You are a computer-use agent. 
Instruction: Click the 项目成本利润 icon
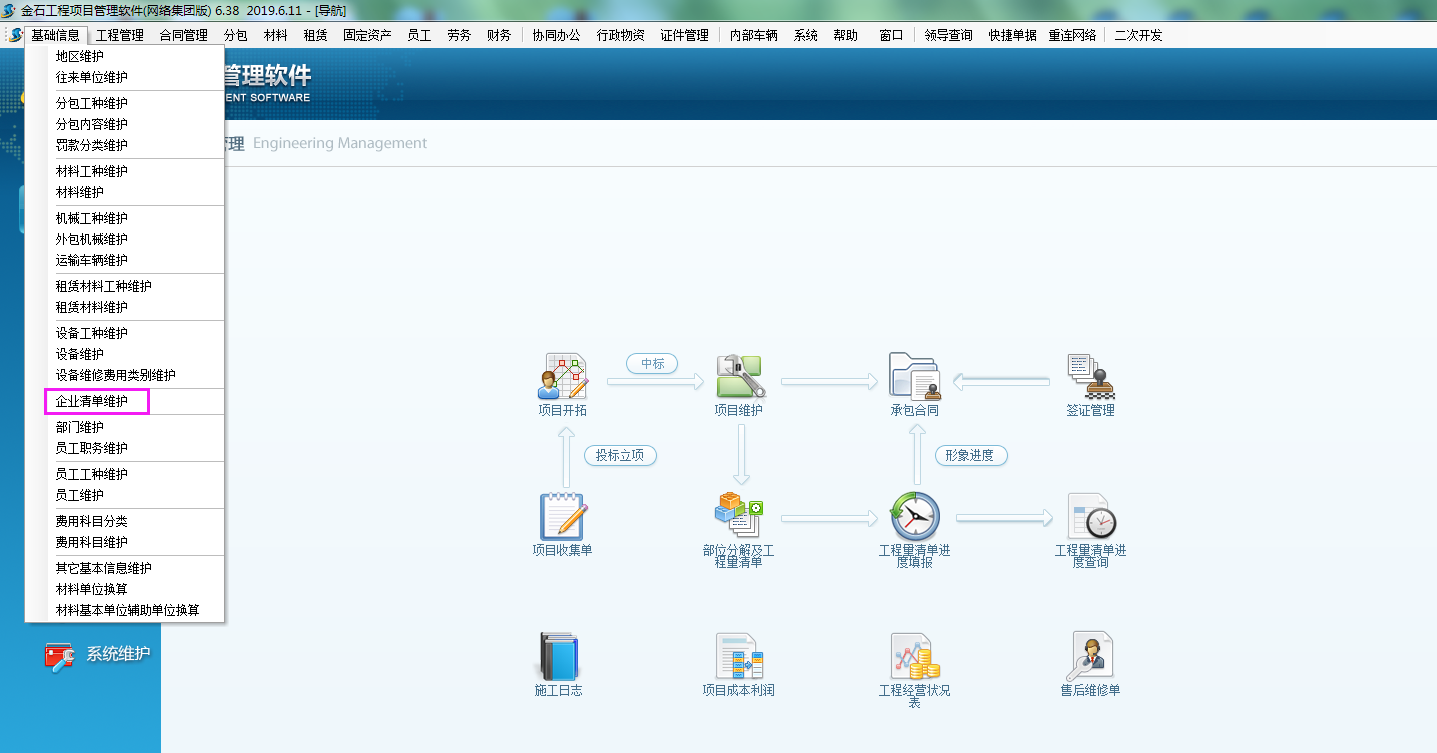[x=739, y=656]
